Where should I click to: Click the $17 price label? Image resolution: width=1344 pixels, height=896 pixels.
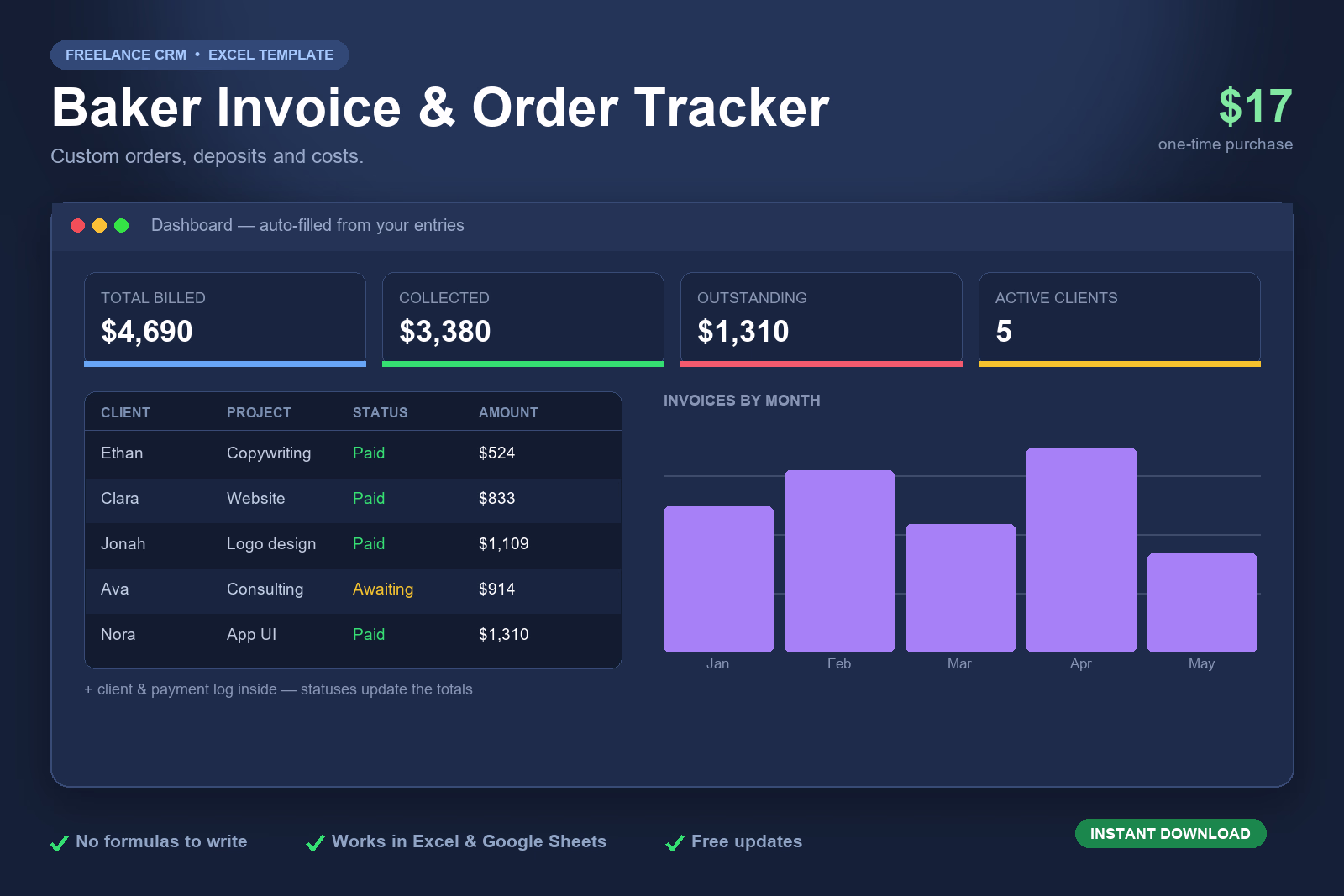click(x=1255, y=107)
